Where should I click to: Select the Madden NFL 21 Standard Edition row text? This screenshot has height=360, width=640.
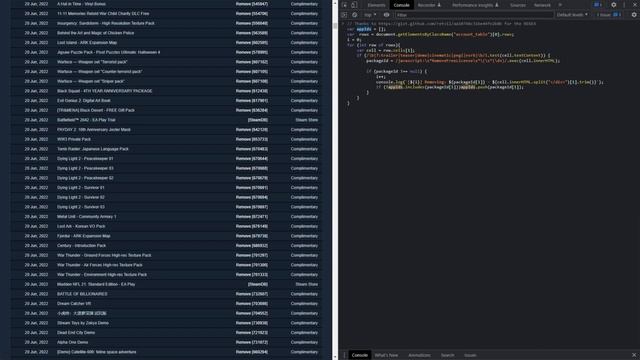point(96,284)
